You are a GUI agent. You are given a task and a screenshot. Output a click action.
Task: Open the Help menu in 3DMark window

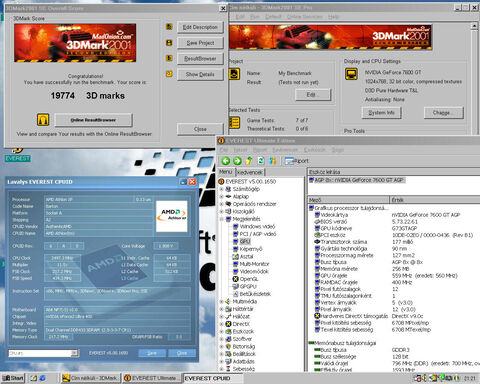pyautogui.click(x=333, y=17)
